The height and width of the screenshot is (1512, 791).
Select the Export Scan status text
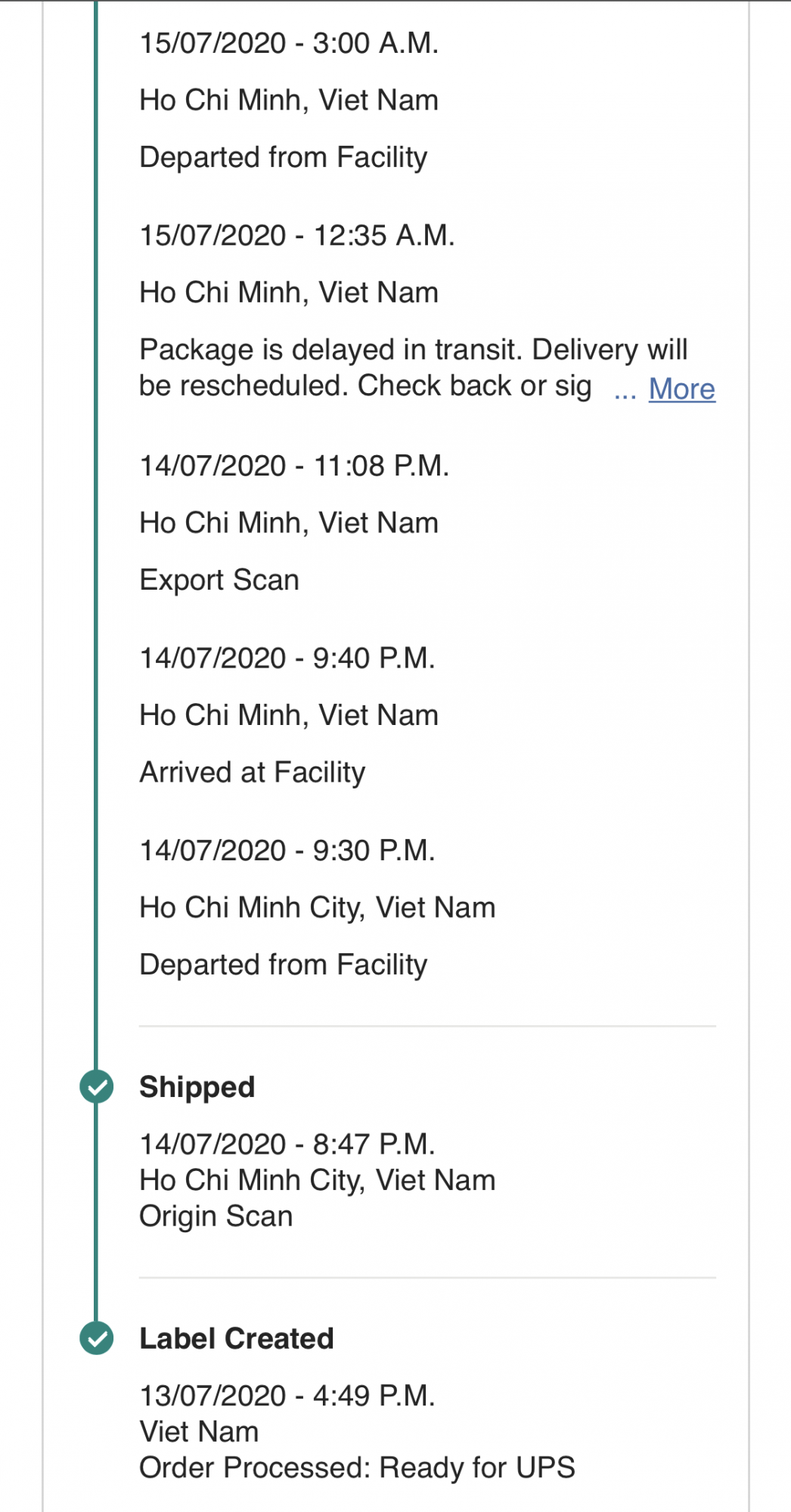219,580
